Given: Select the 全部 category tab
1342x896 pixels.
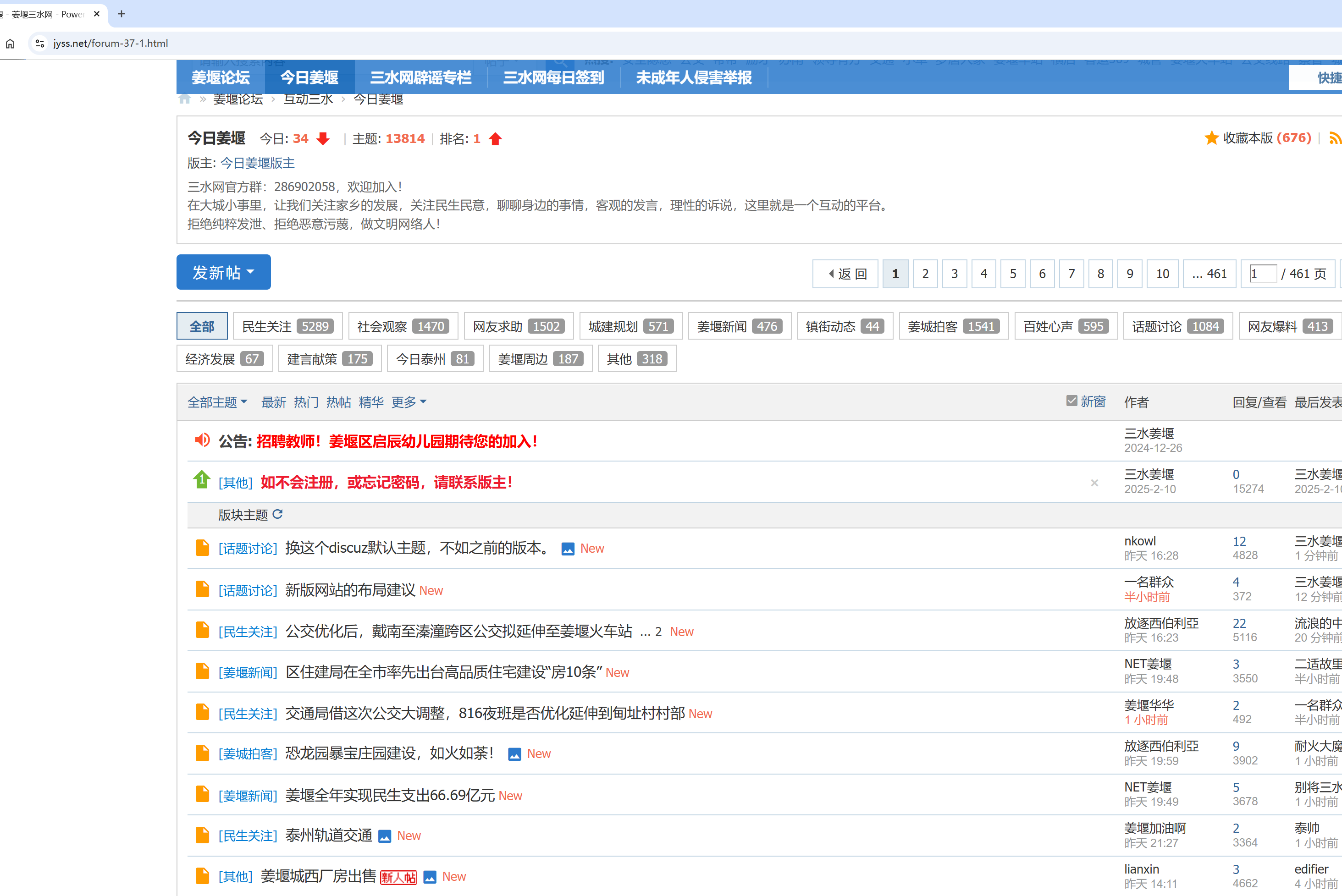Looking at the screenshot, I should coord(202,326).
